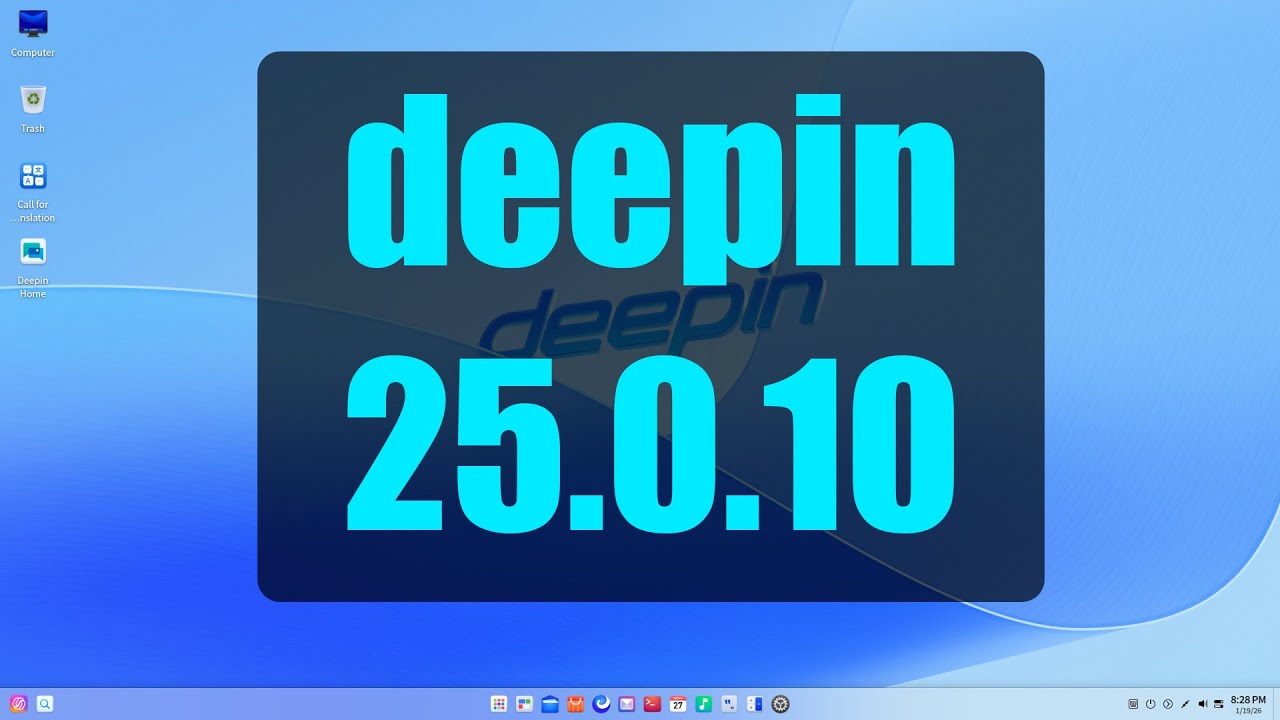This screenshot has width=1280, height=720.
Task: Open the blue web browser icon in the dock
Action: pyautogui.click(x=601, y=704)
